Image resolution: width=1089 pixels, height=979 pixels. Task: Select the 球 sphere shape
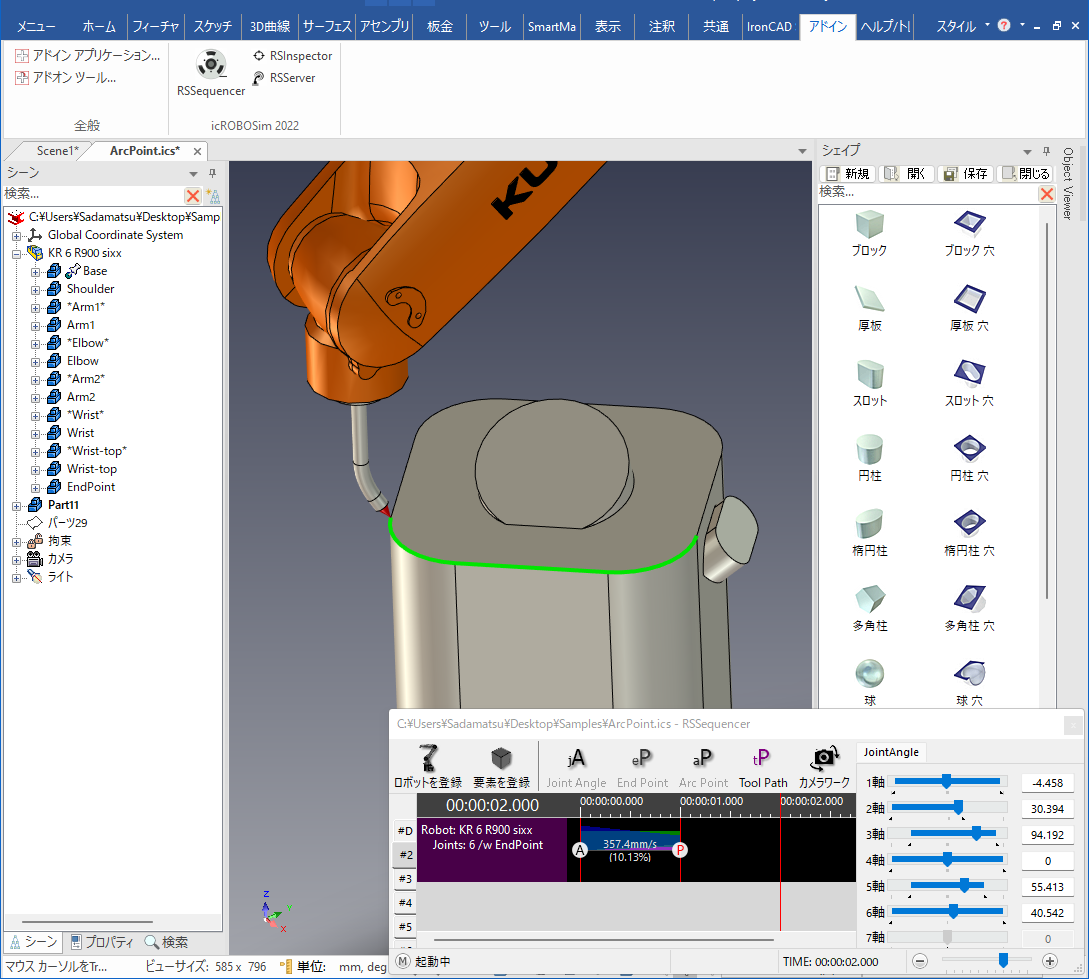[x=870, y=672]
